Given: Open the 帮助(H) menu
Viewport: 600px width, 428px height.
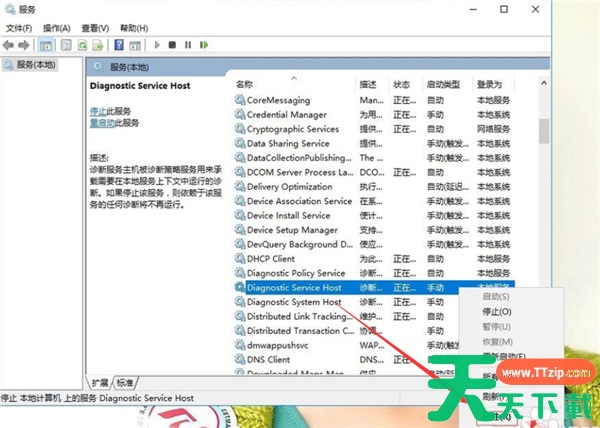Looking at the screenshot, I should click(x=134, y=28).
